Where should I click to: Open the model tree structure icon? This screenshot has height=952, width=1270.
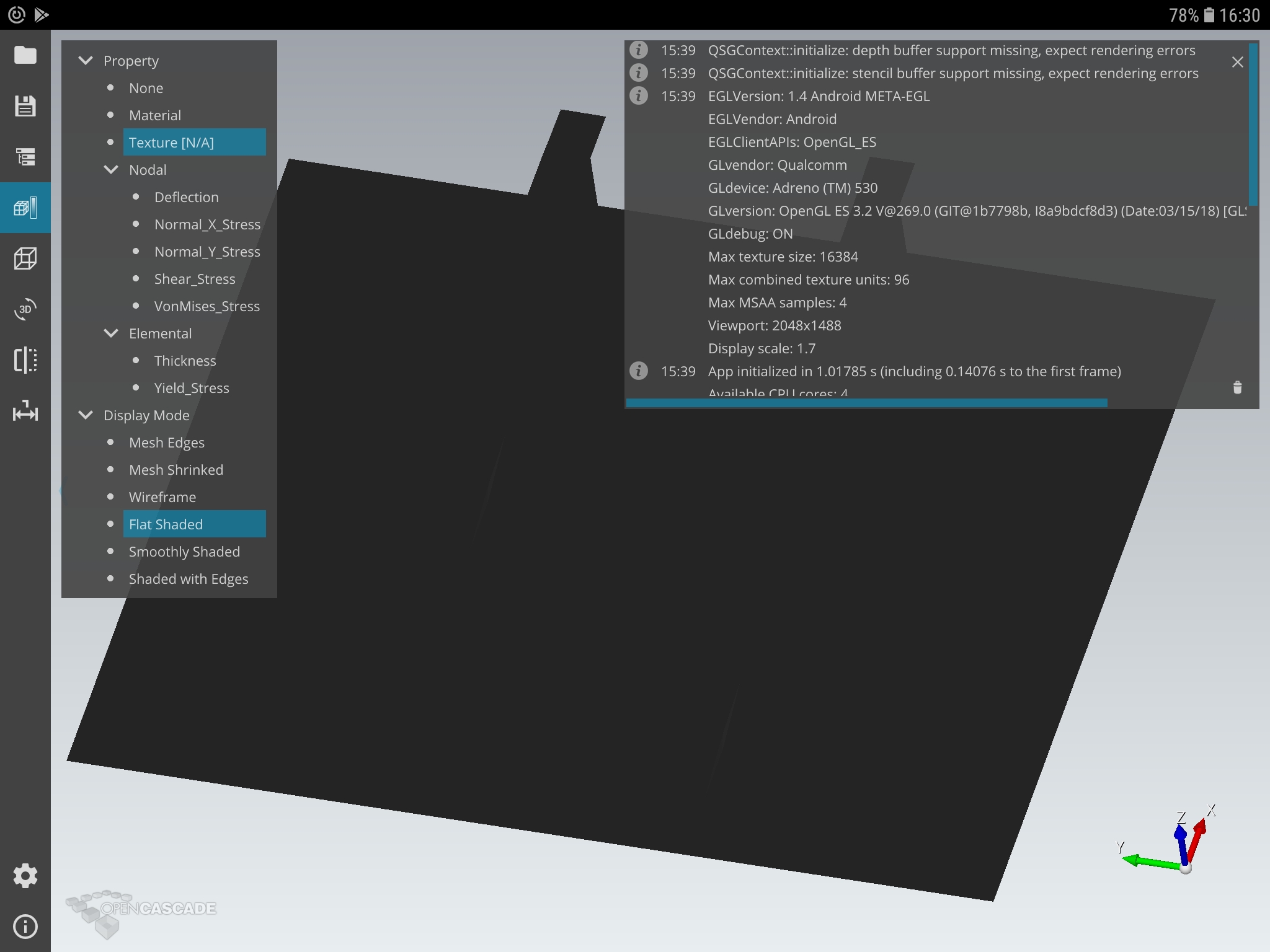25,157
